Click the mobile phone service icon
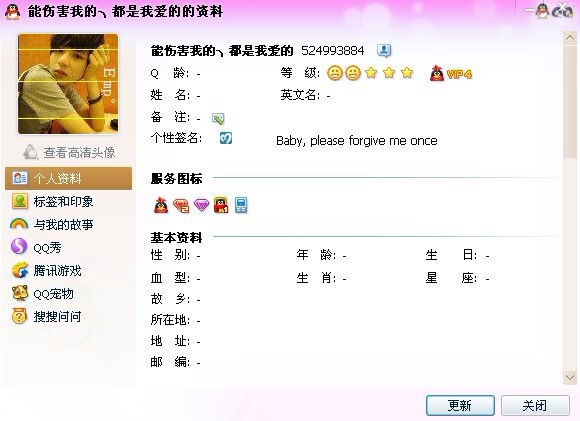 241,205
